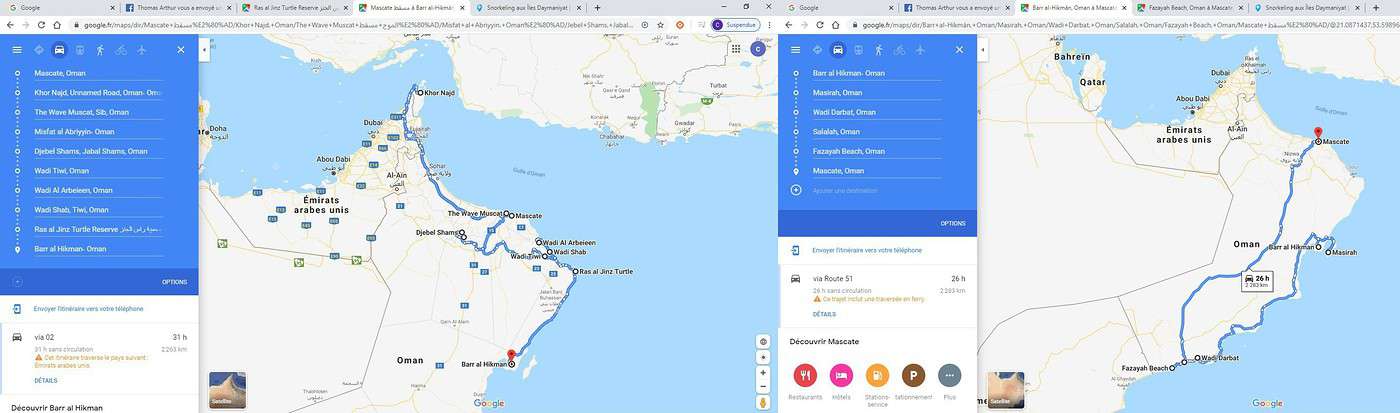Collapse side panel in right Maps window
Screen dimensions: 1400x413
(983, 49)
